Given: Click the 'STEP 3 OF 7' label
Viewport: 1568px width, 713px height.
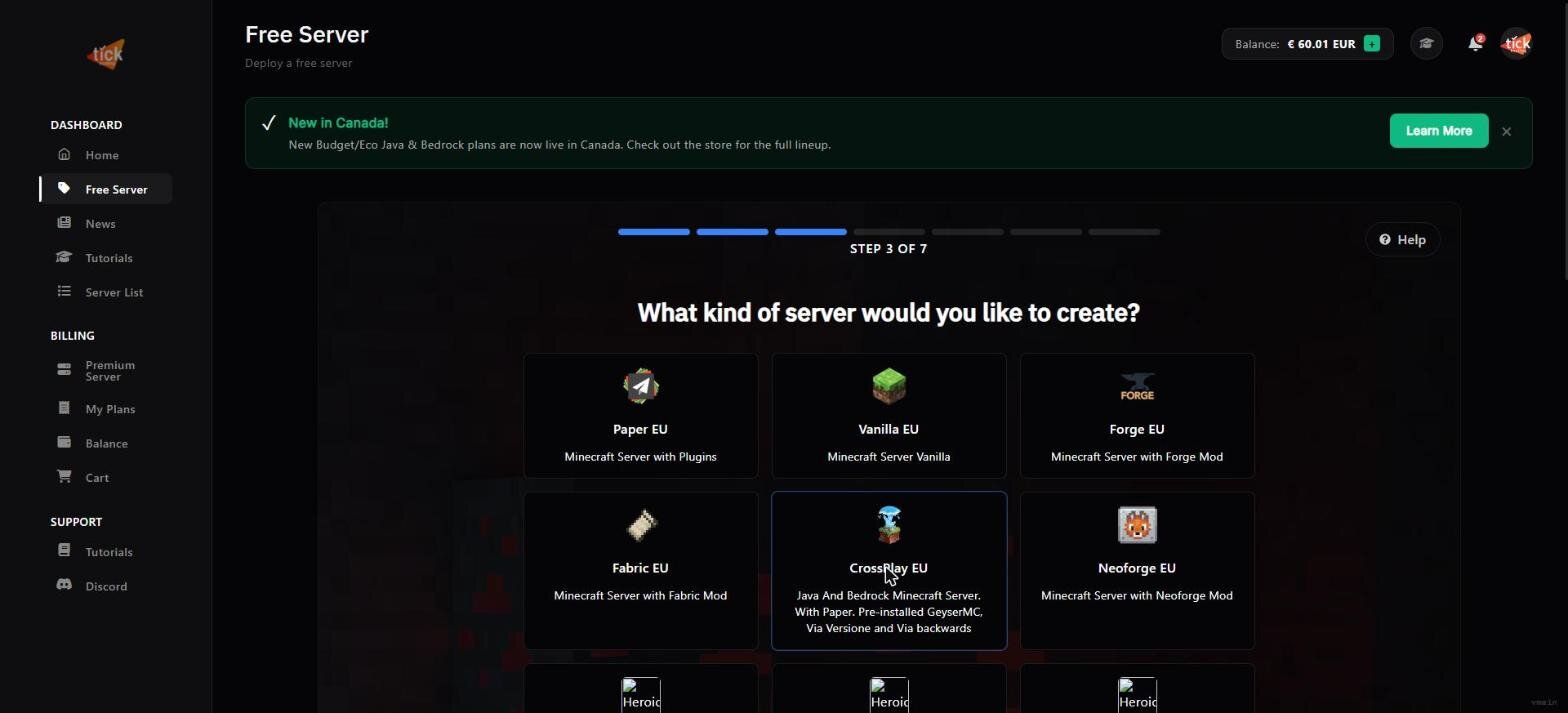Looking at the screenshot, I should [x=888, y=249].
